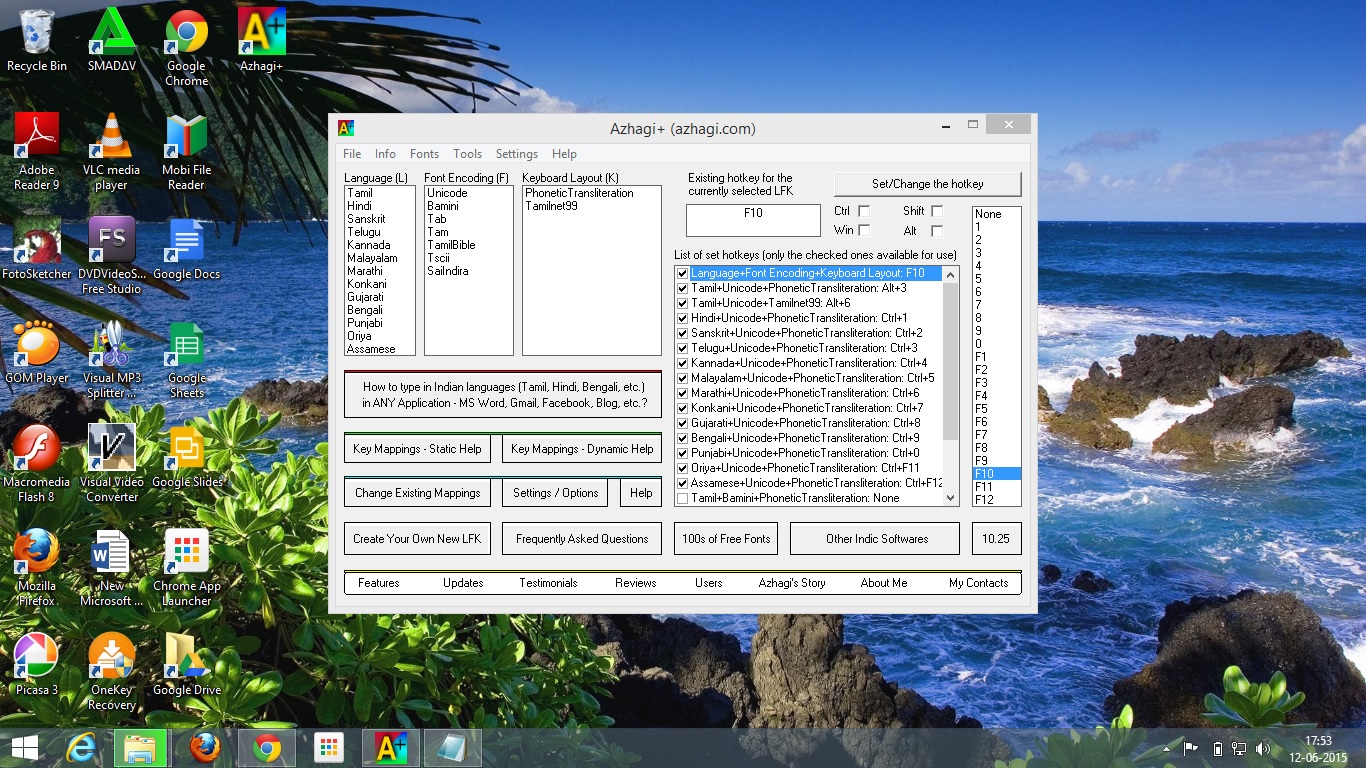Screen dimensions: 1366x768
Task: Click the existing hotkey F10 field
Action: pos(753,220)
